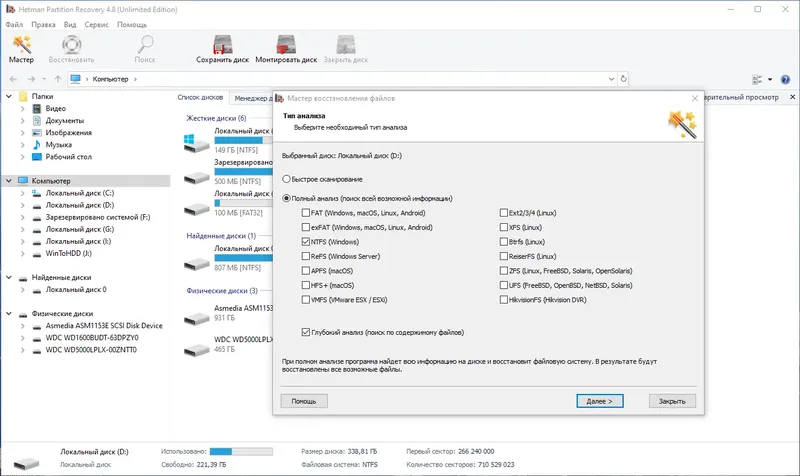The image size is (800, 476).
Task: Select WinToHDD (J:) in tree
Action: click(68, 253)
